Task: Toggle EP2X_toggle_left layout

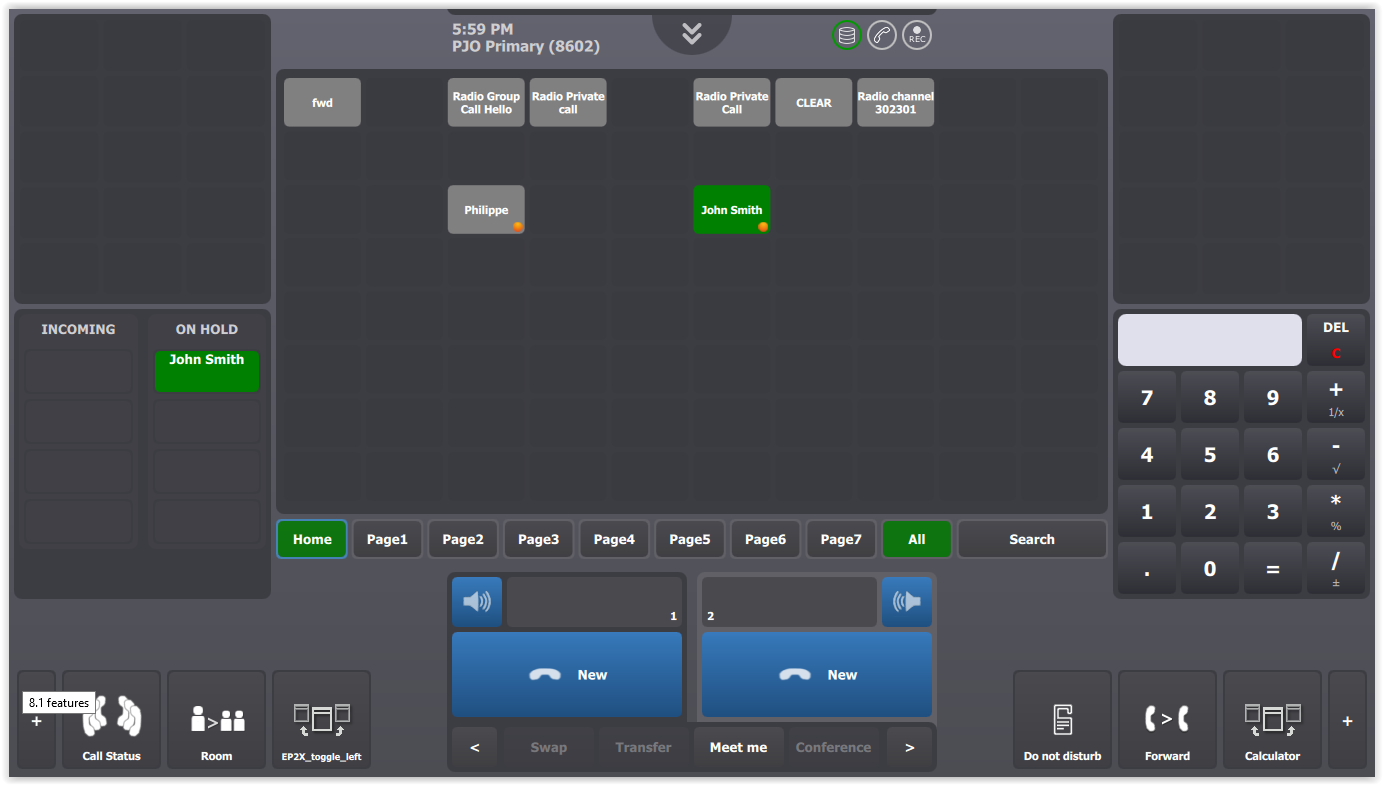Action: 321,720
